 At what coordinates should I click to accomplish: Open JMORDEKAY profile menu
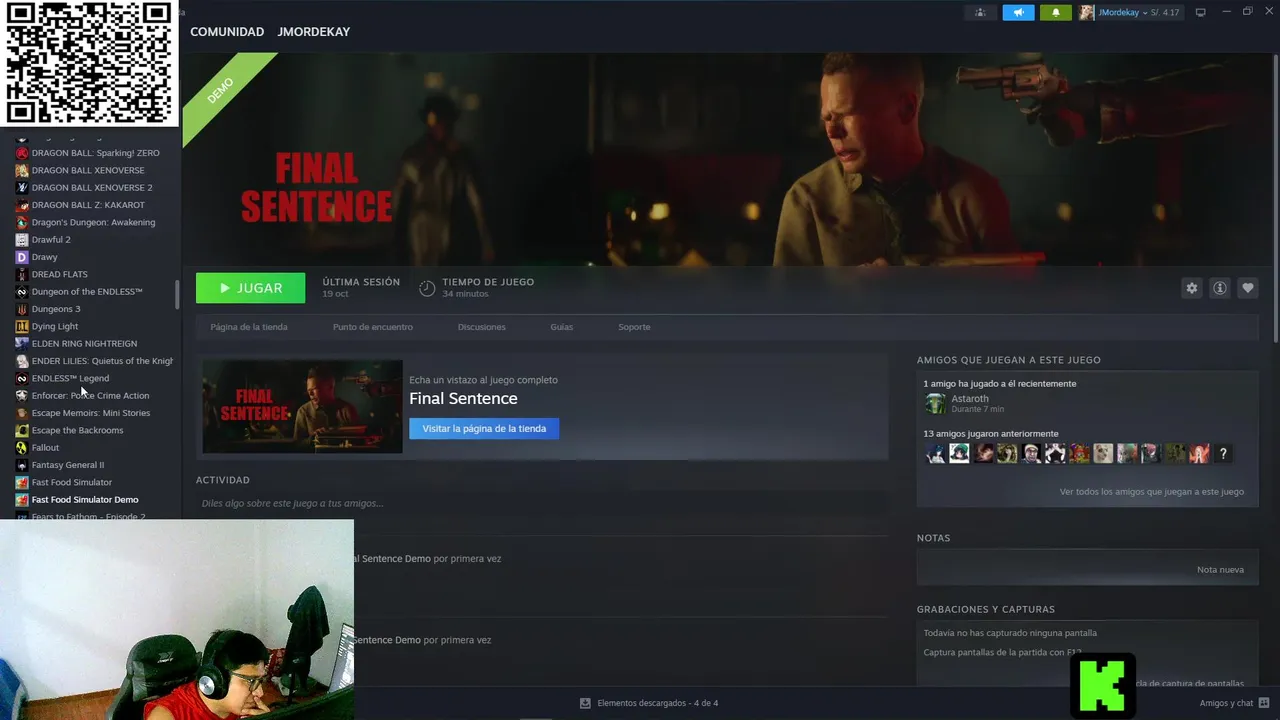click(x=314, y=32)
